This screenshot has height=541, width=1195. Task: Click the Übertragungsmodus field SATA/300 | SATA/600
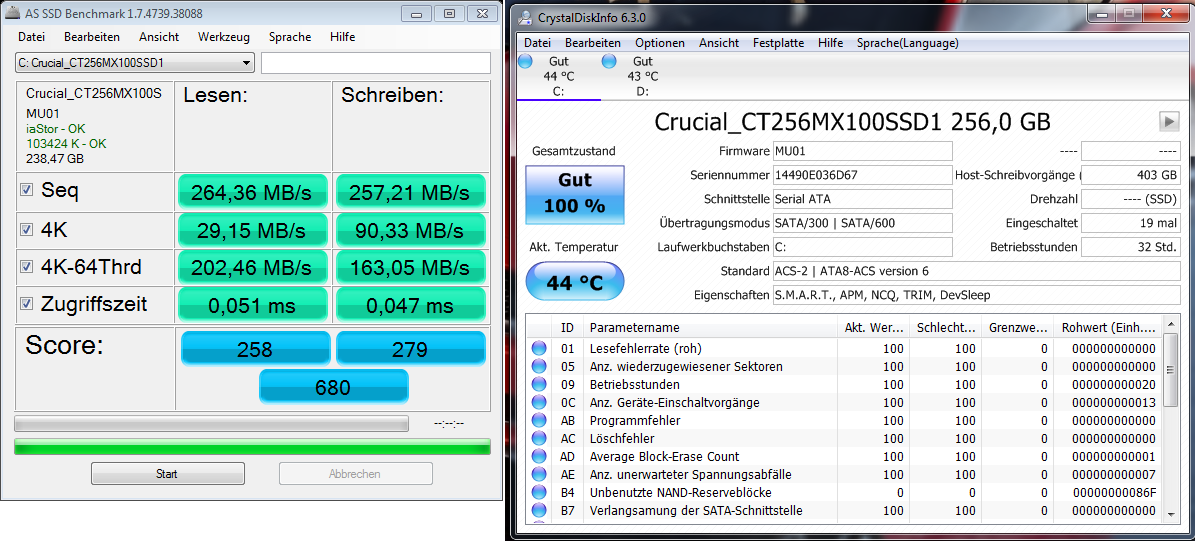pyautogui.click(x=863, y=222)
